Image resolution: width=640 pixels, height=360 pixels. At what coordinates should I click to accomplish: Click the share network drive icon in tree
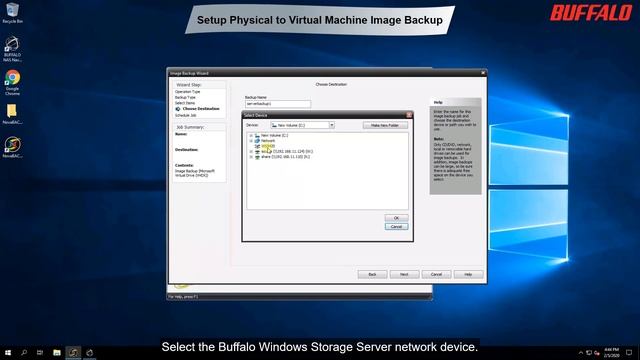[257, 157]
